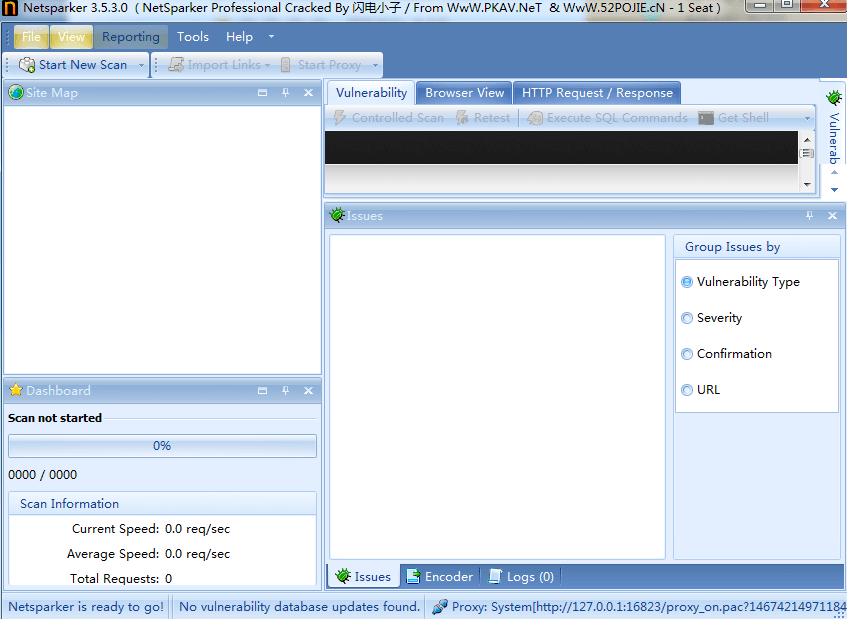Click the Import Links toolbar icon
The height and width of the screenshot is (619, 847).
point(176,65)
